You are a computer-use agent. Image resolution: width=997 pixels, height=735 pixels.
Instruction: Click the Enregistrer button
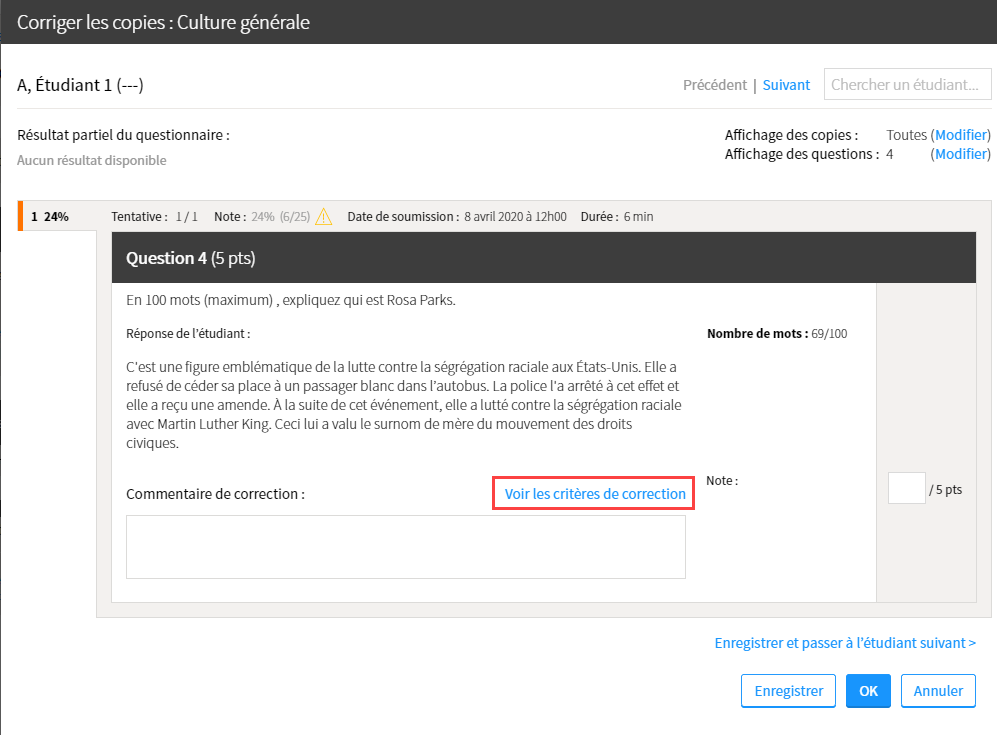[788, 690]
